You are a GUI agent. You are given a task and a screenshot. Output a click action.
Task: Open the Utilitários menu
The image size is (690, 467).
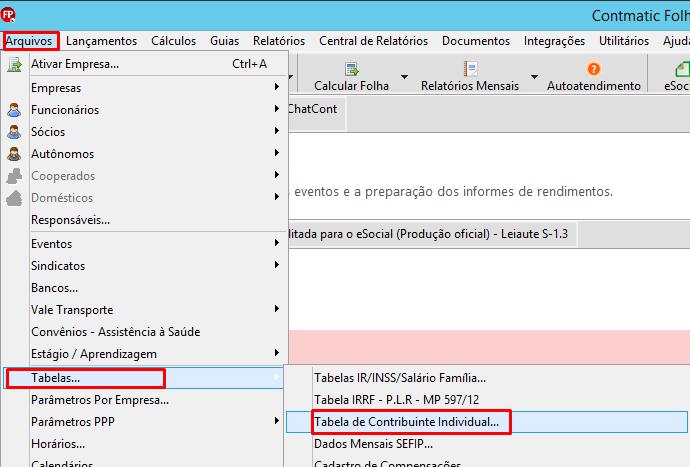pos(624,41)
